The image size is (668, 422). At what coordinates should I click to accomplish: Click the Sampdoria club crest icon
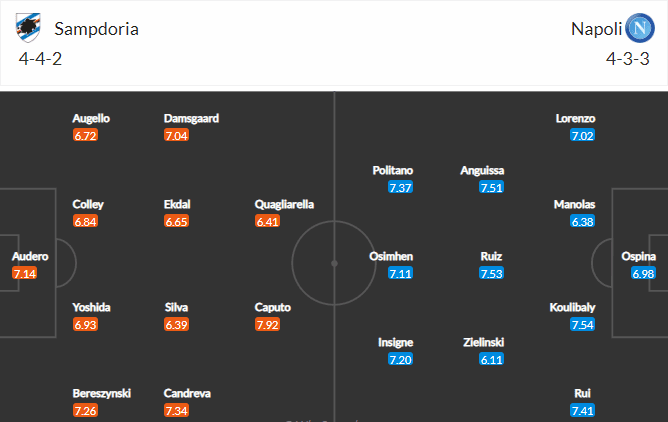click(28, 28)
